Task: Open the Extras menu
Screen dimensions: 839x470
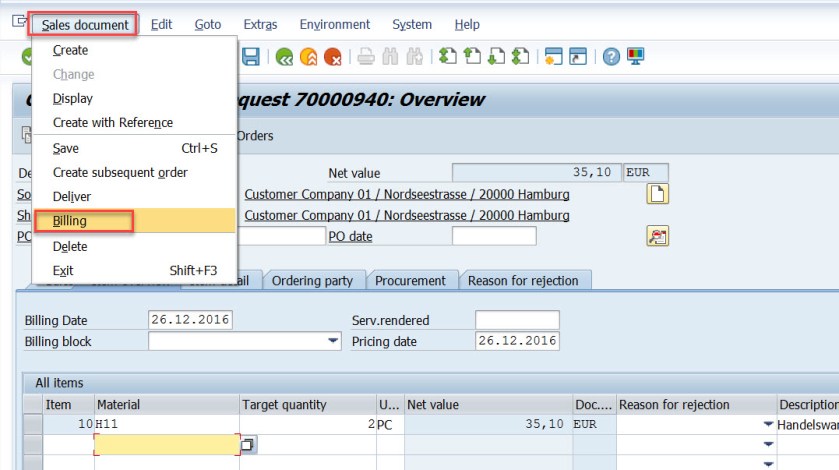Action: pos(260,25)
